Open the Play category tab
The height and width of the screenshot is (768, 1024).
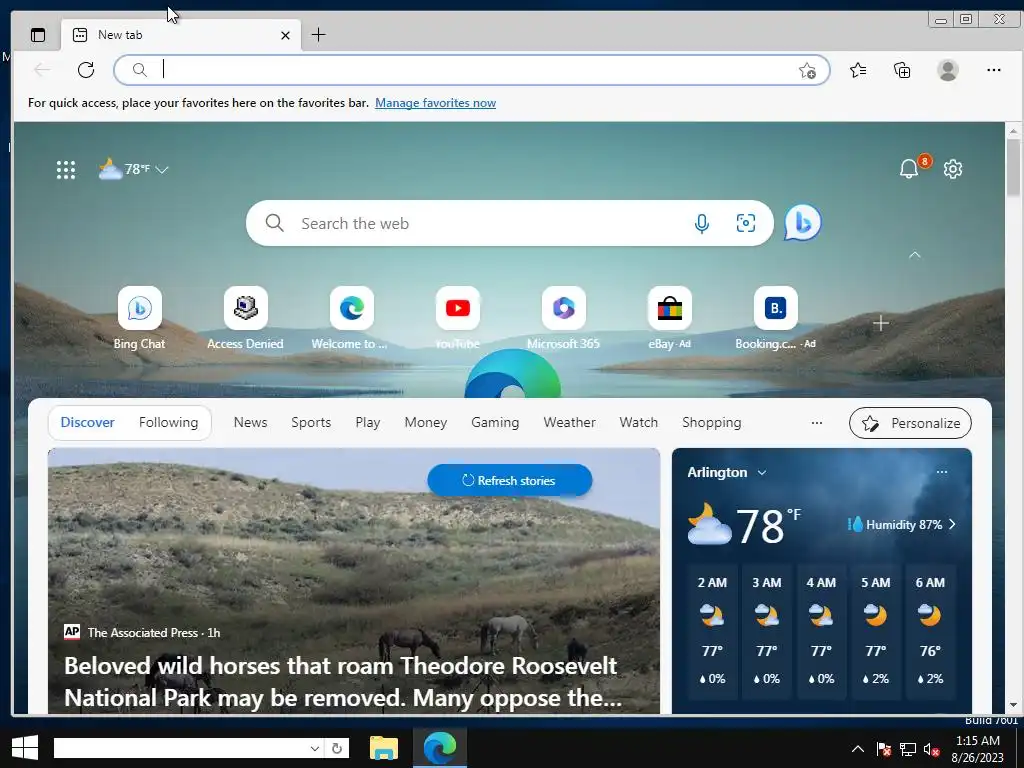(x=368, y=423)
